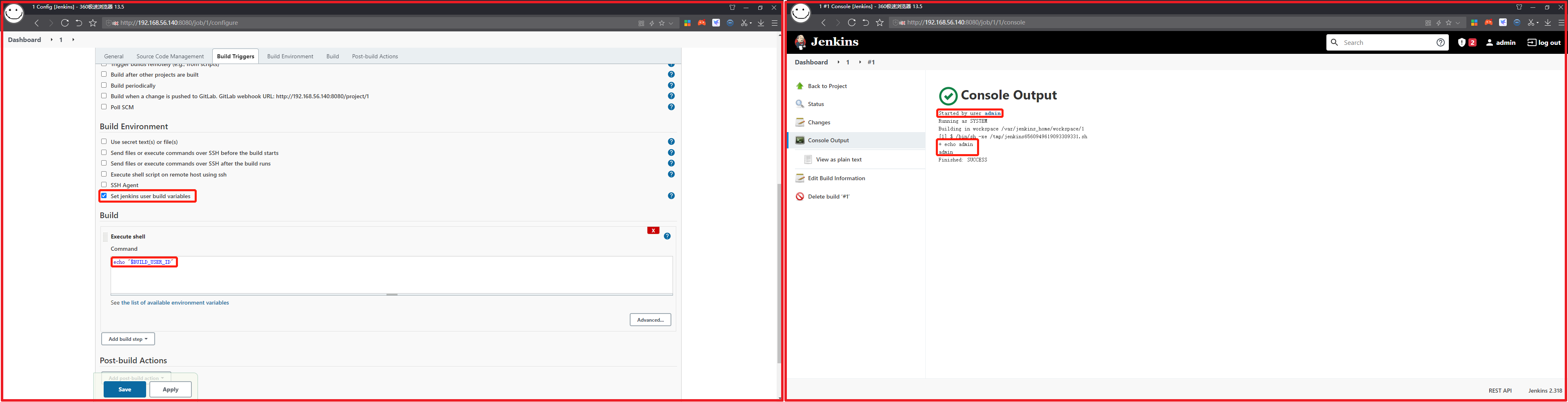The image size is (1568, 402).
Task: Check Send files over SSH after build runs
Action: pyautogui.click(x=104, y=163)
